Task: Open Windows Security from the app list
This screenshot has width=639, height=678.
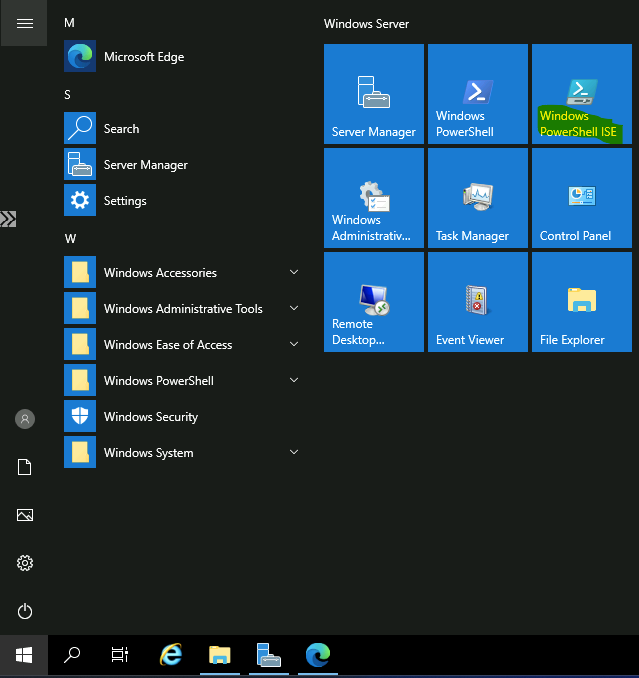Action: click(x=182, y=416)
